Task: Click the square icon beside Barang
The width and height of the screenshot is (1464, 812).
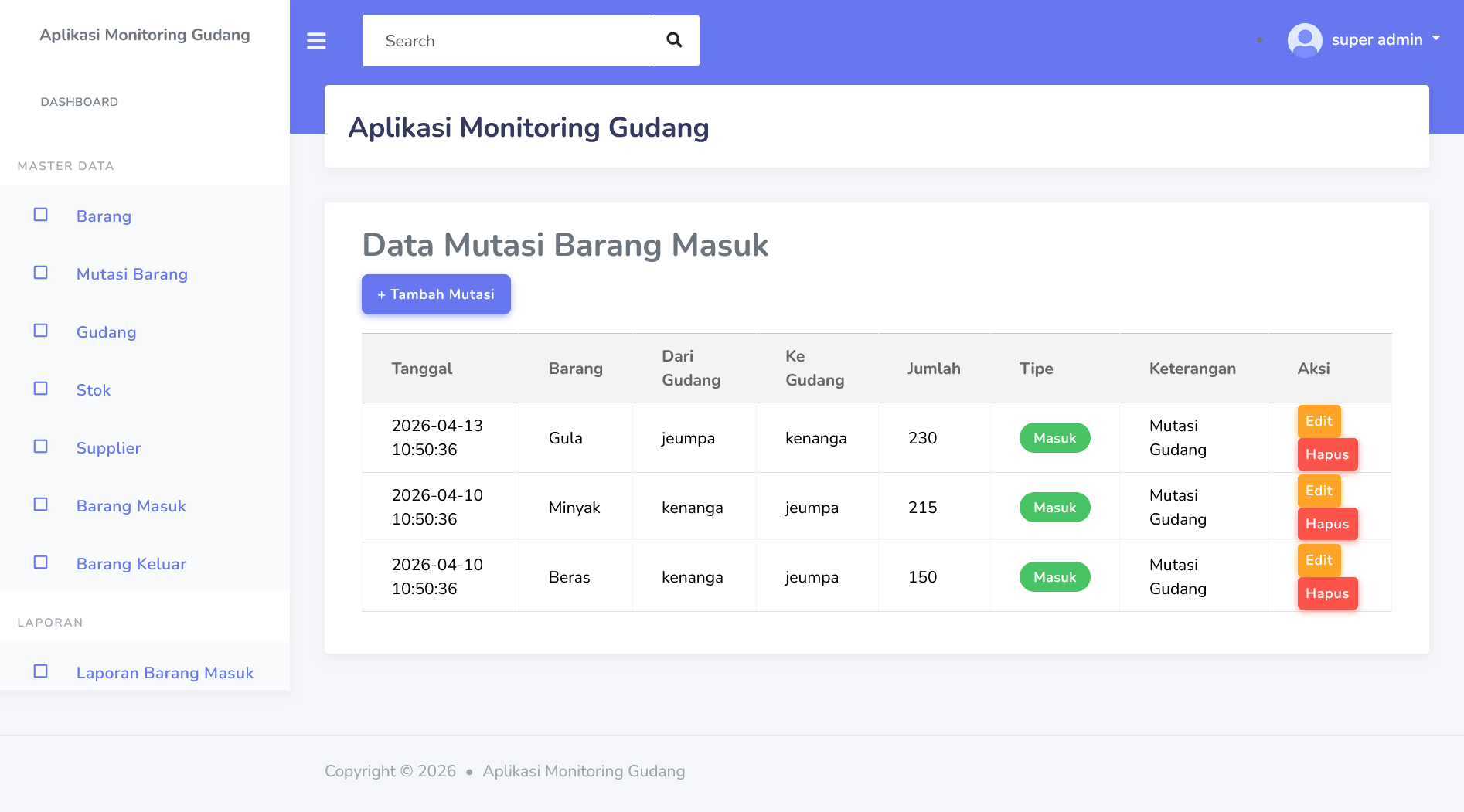Action: click(x=41, y=215)
